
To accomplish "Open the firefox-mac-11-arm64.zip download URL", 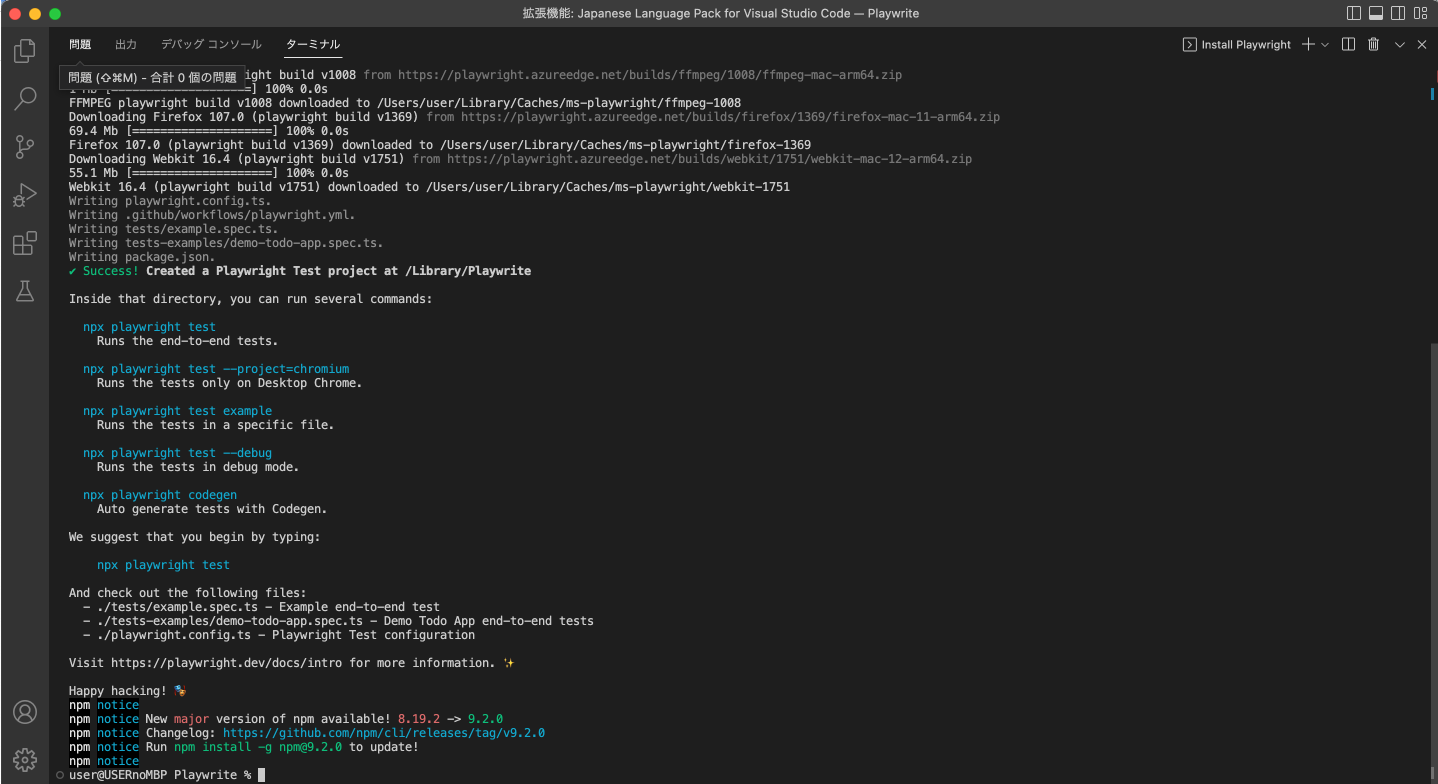I will (x=730, y=117).
